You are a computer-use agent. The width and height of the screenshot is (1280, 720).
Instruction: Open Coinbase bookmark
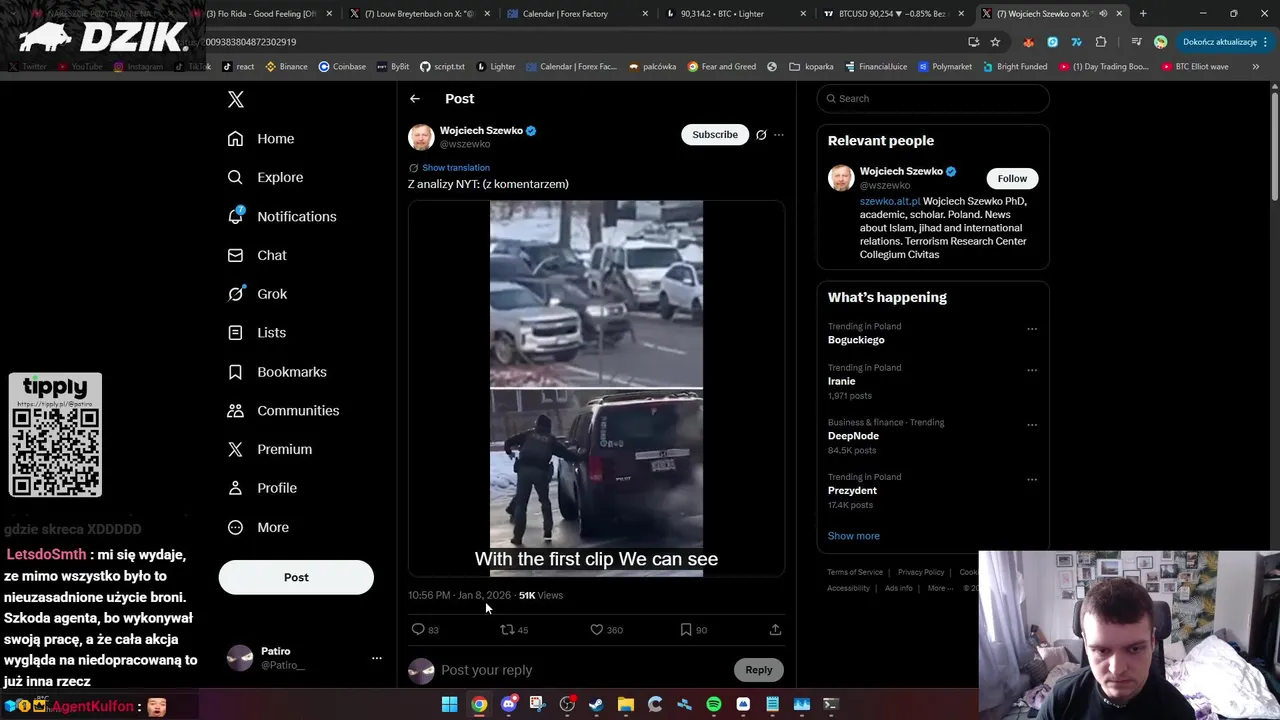coord(342,67)
